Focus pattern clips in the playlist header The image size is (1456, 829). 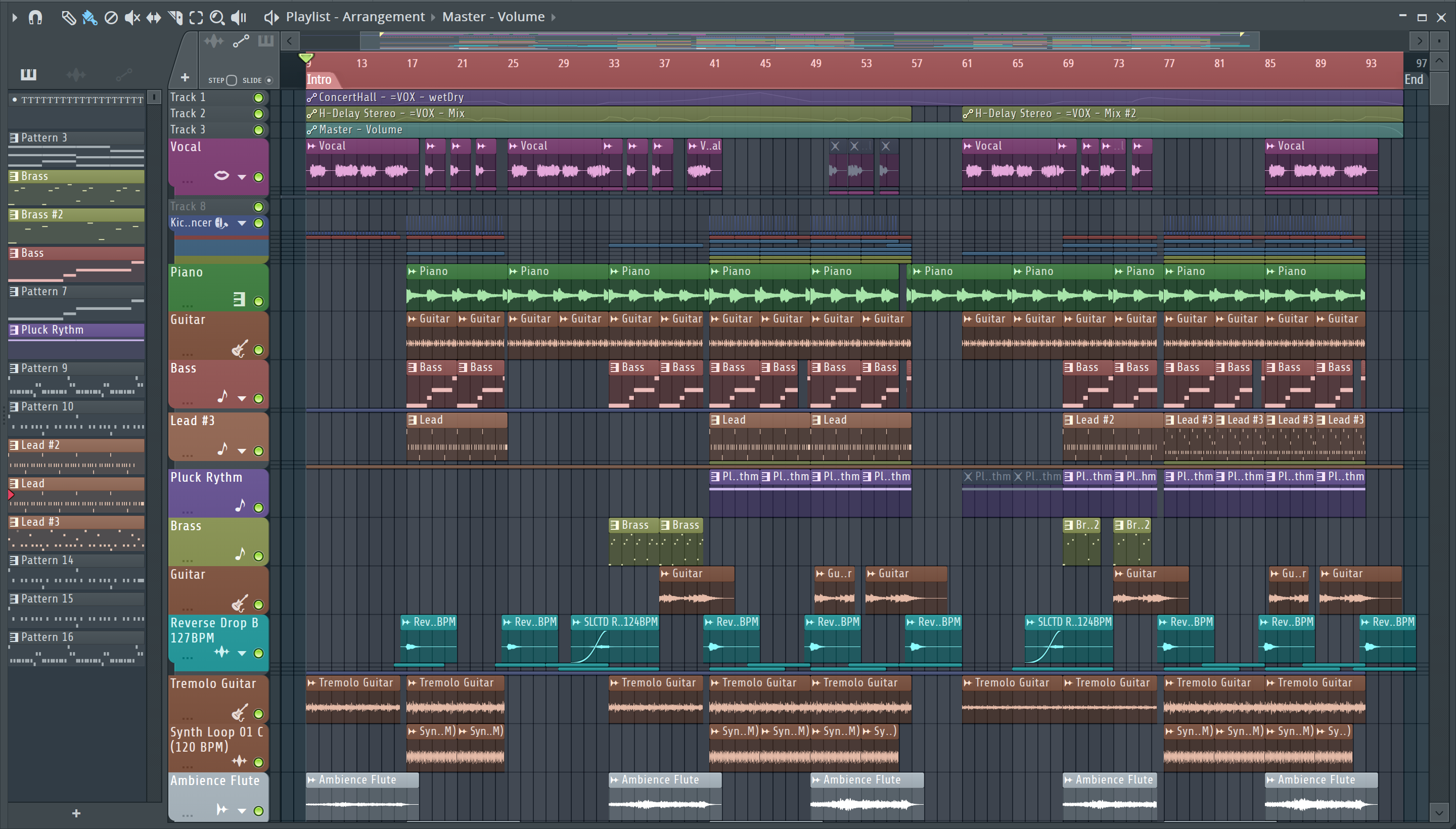(x=266, y=40)
